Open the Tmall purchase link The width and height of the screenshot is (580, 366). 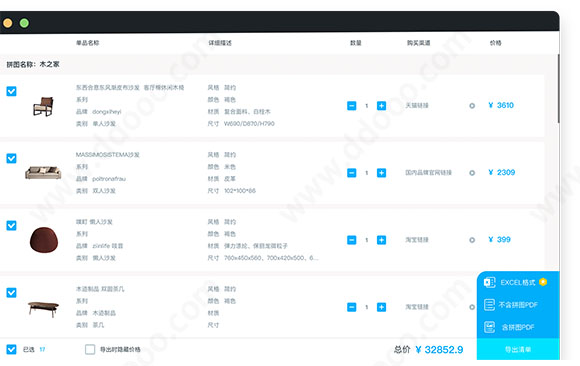point(417,106)
